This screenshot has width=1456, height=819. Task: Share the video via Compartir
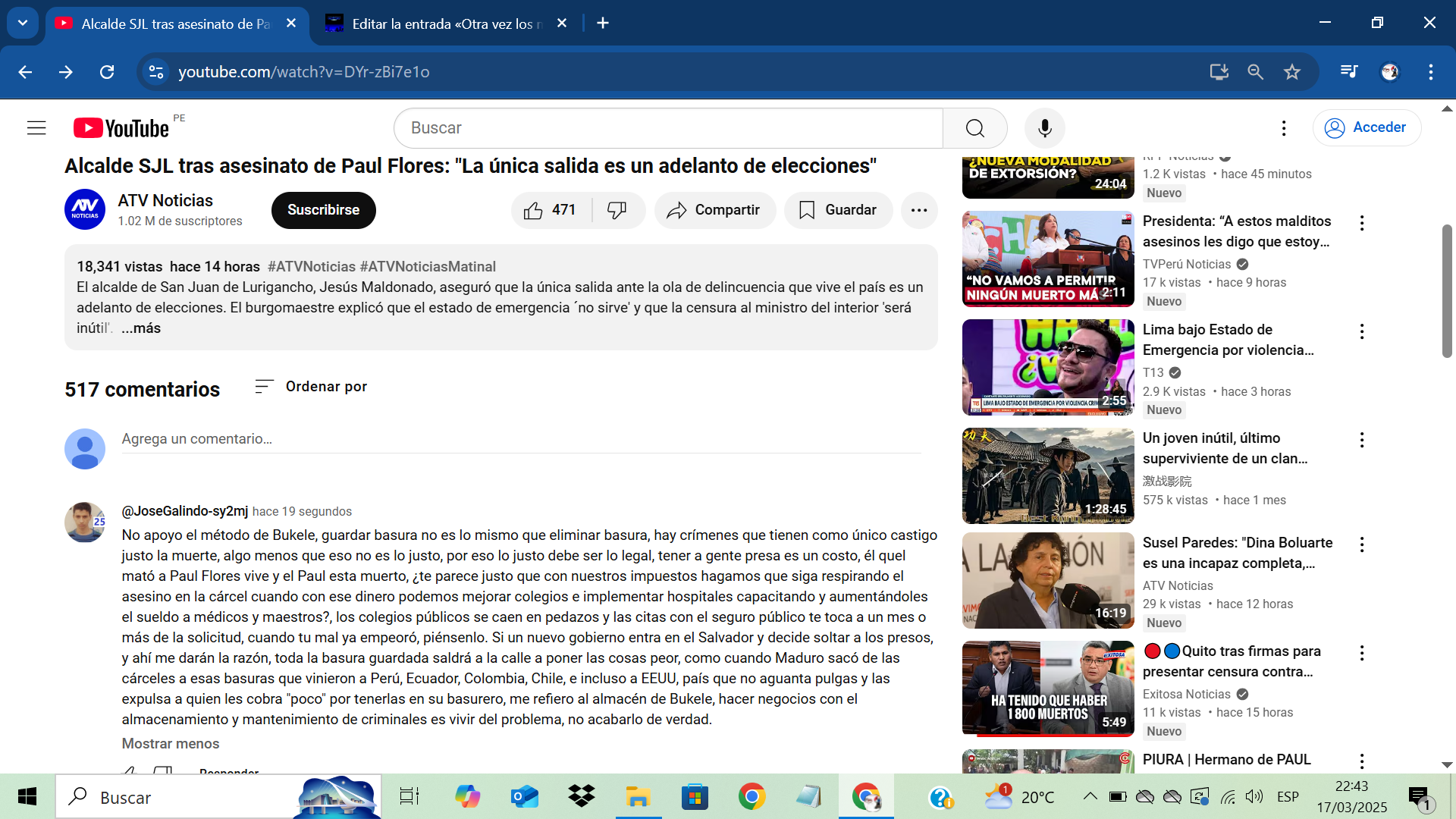[714, 210]
